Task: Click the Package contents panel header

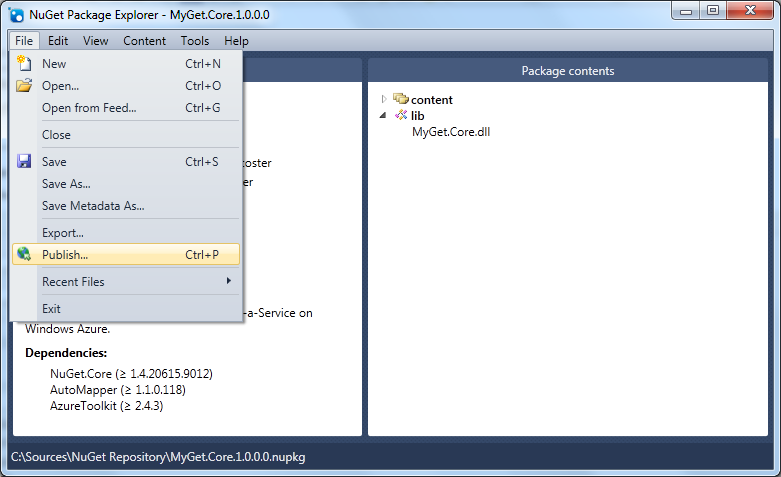Action: pyautogui.click(x=568, y=71)
